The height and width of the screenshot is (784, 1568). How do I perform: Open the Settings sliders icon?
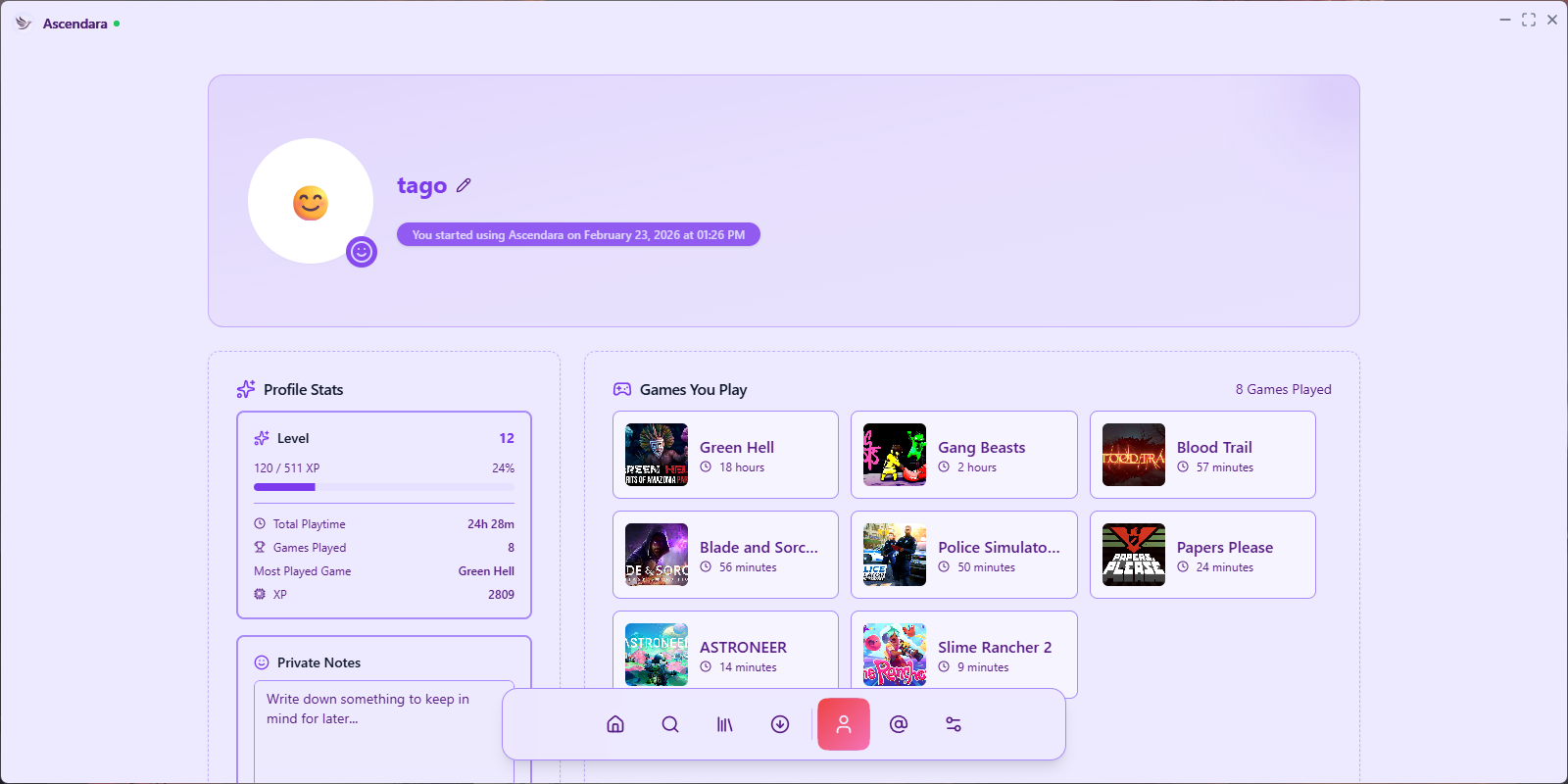click(x=954, y=724)
